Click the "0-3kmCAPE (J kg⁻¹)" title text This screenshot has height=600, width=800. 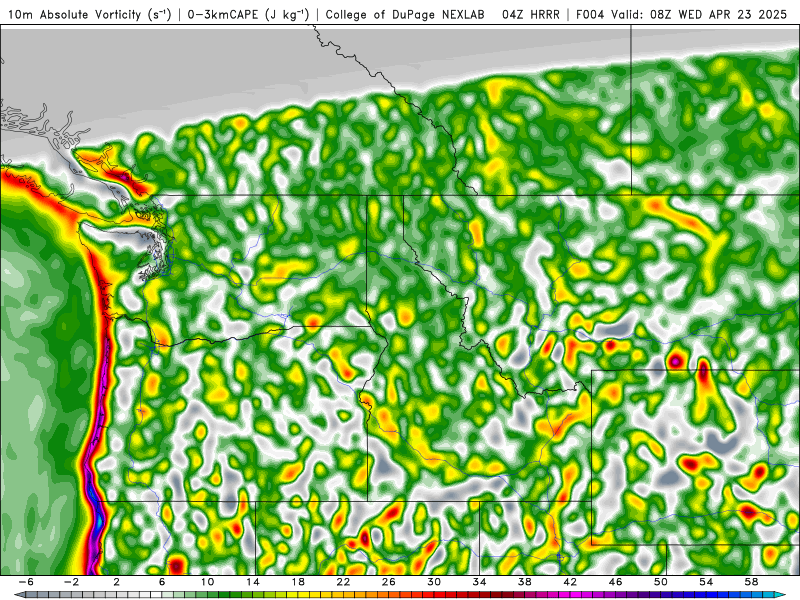(x=248, y=15)
